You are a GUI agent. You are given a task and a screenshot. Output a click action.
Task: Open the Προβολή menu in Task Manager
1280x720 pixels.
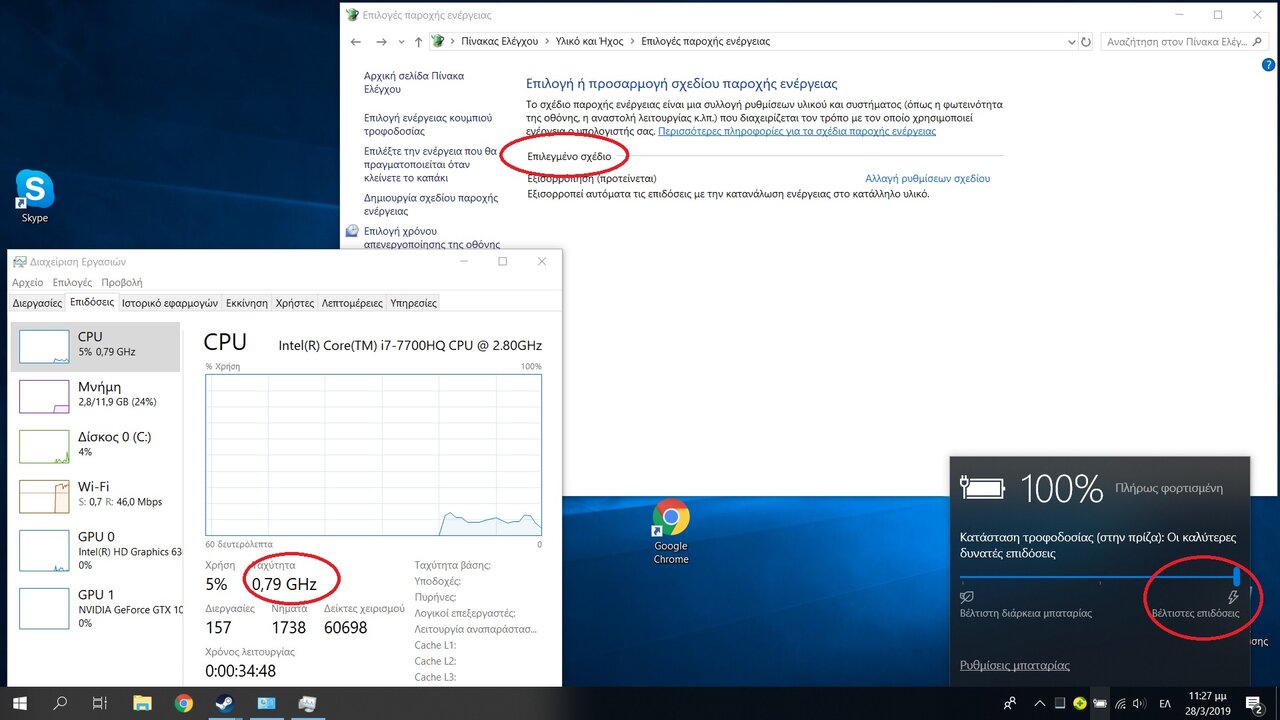[x=122, y=283]
